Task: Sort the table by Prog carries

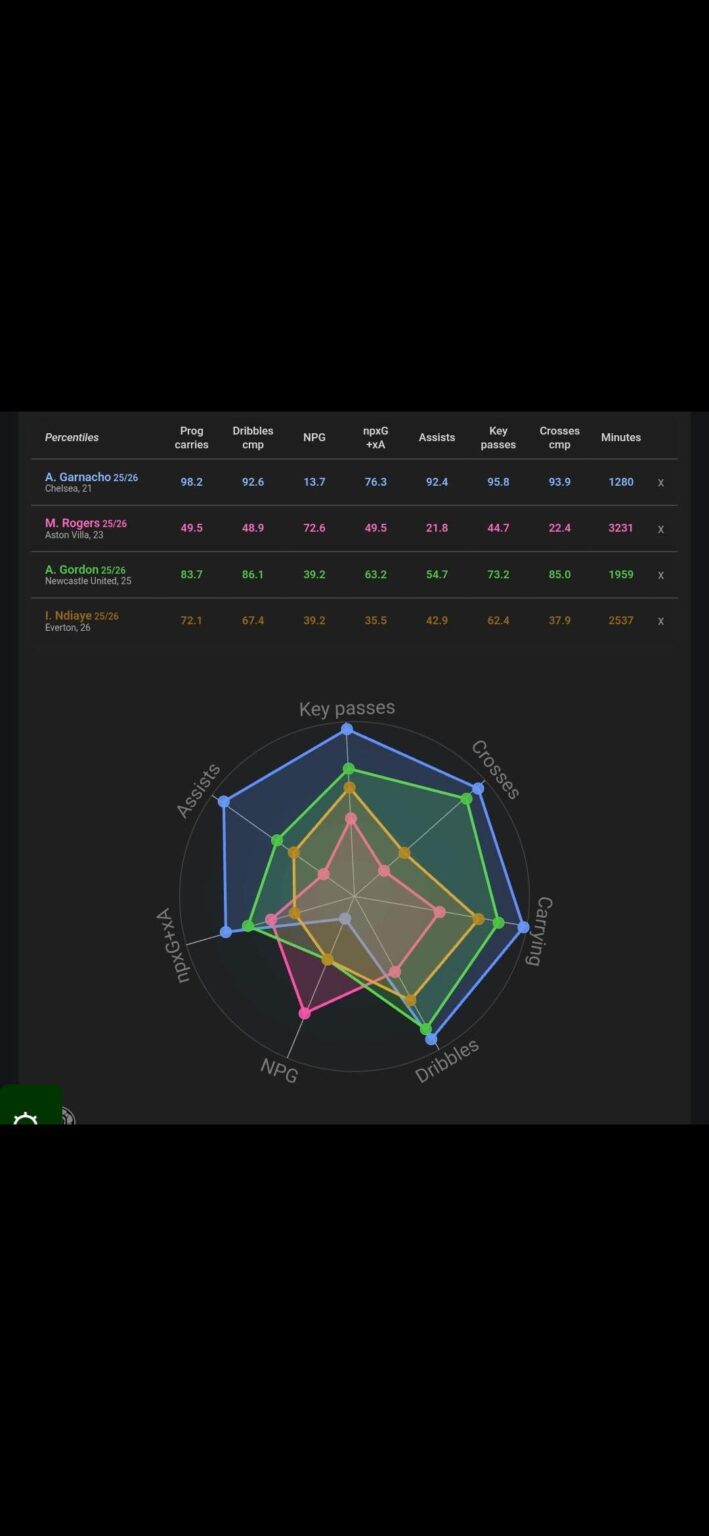Action: 191,437
